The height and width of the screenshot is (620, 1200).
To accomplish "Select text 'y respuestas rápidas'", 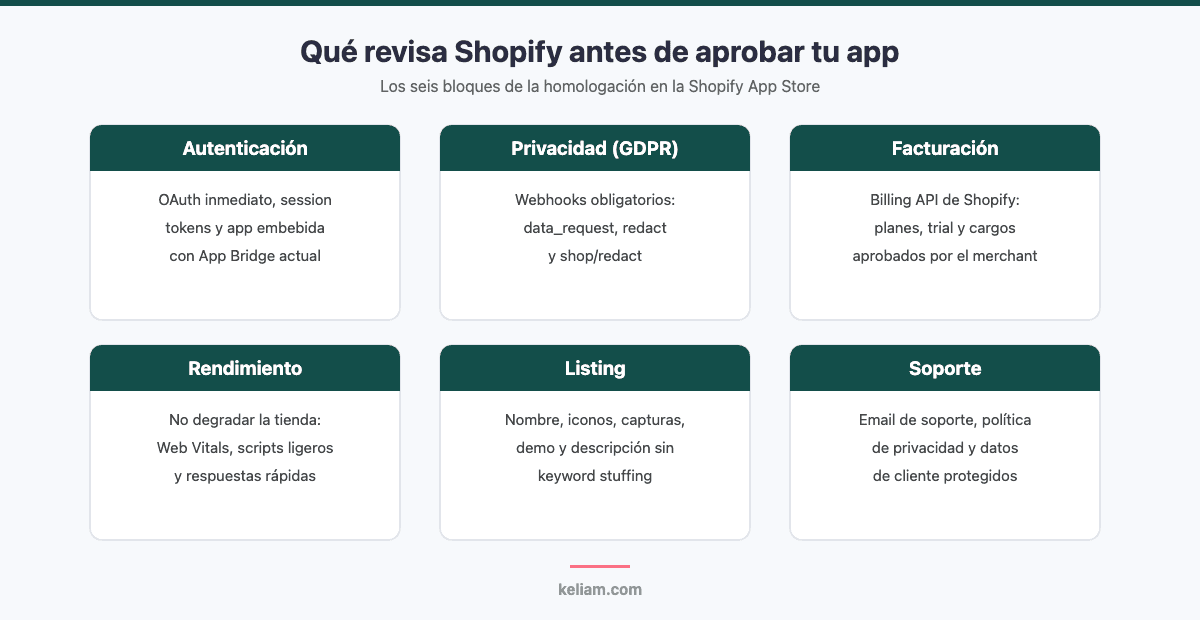I will [245, 476].
